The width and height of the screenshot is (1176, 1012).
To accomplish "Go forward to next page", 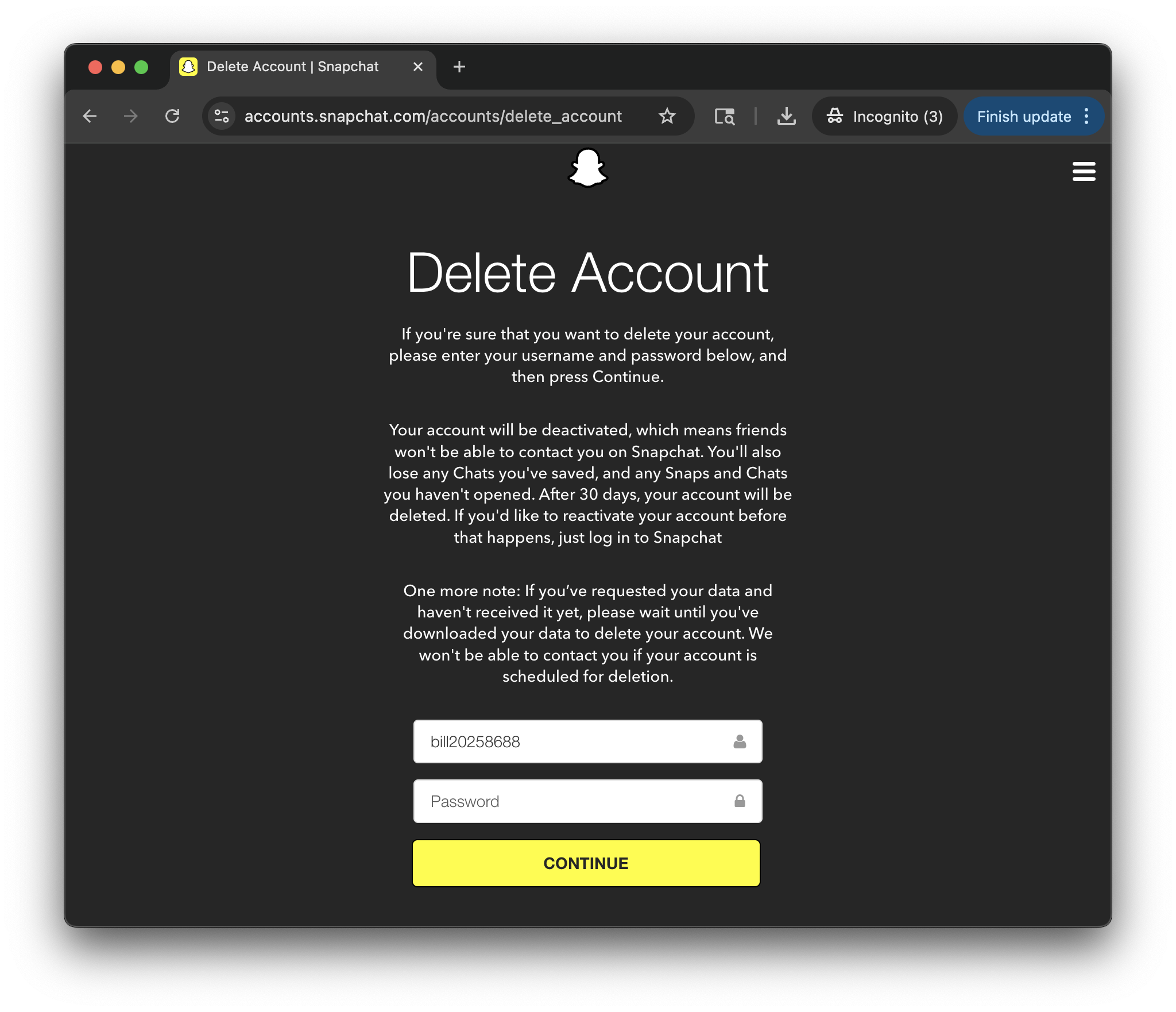I will click(x=131, y=117).
